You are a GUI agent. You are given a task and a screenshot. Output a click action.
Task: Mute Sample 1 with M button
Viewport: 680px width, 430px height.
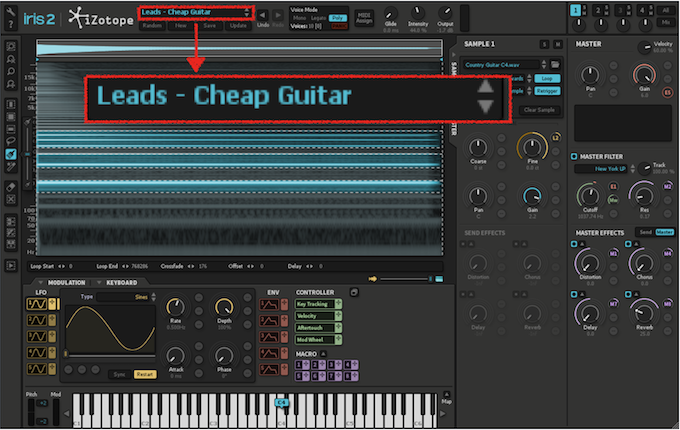[558, 44]
